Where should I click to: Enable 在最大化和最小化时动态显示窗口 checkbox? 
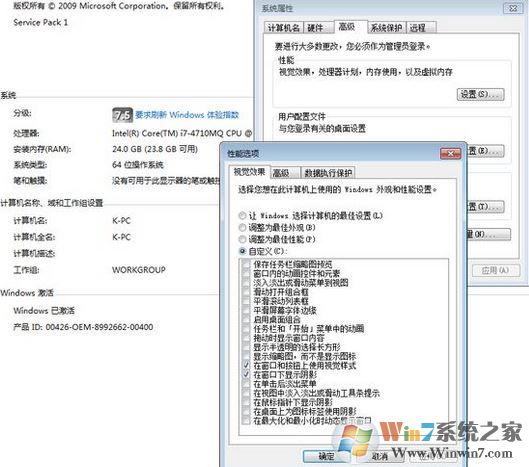coord(246,420)
